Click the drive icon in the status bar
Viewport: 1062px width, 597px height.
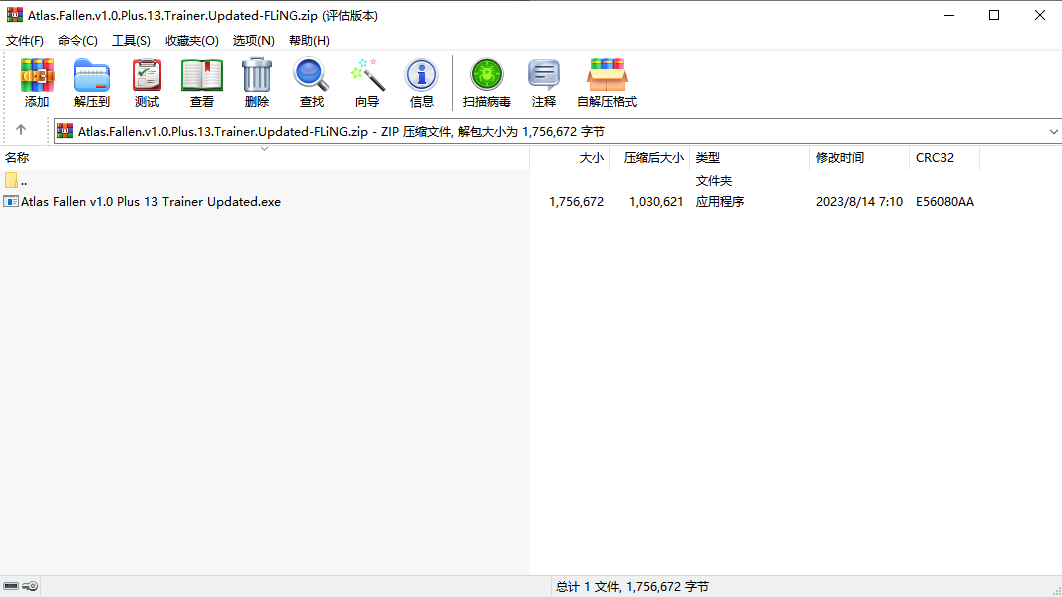[x=11, y=586]
